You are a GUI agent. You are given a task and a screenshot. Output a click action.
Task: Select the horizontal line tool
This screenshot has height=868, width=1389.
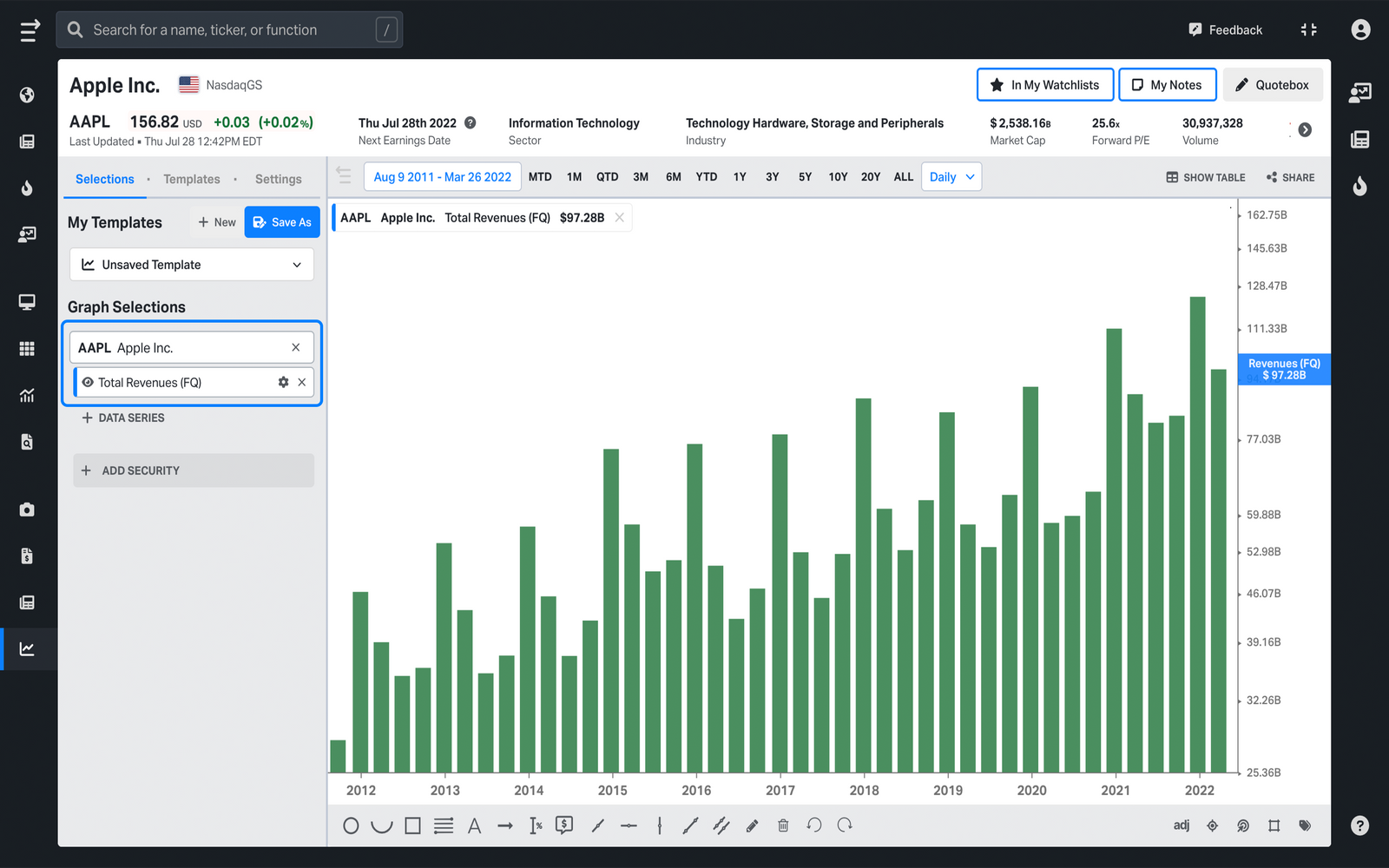tap(629, 825)
